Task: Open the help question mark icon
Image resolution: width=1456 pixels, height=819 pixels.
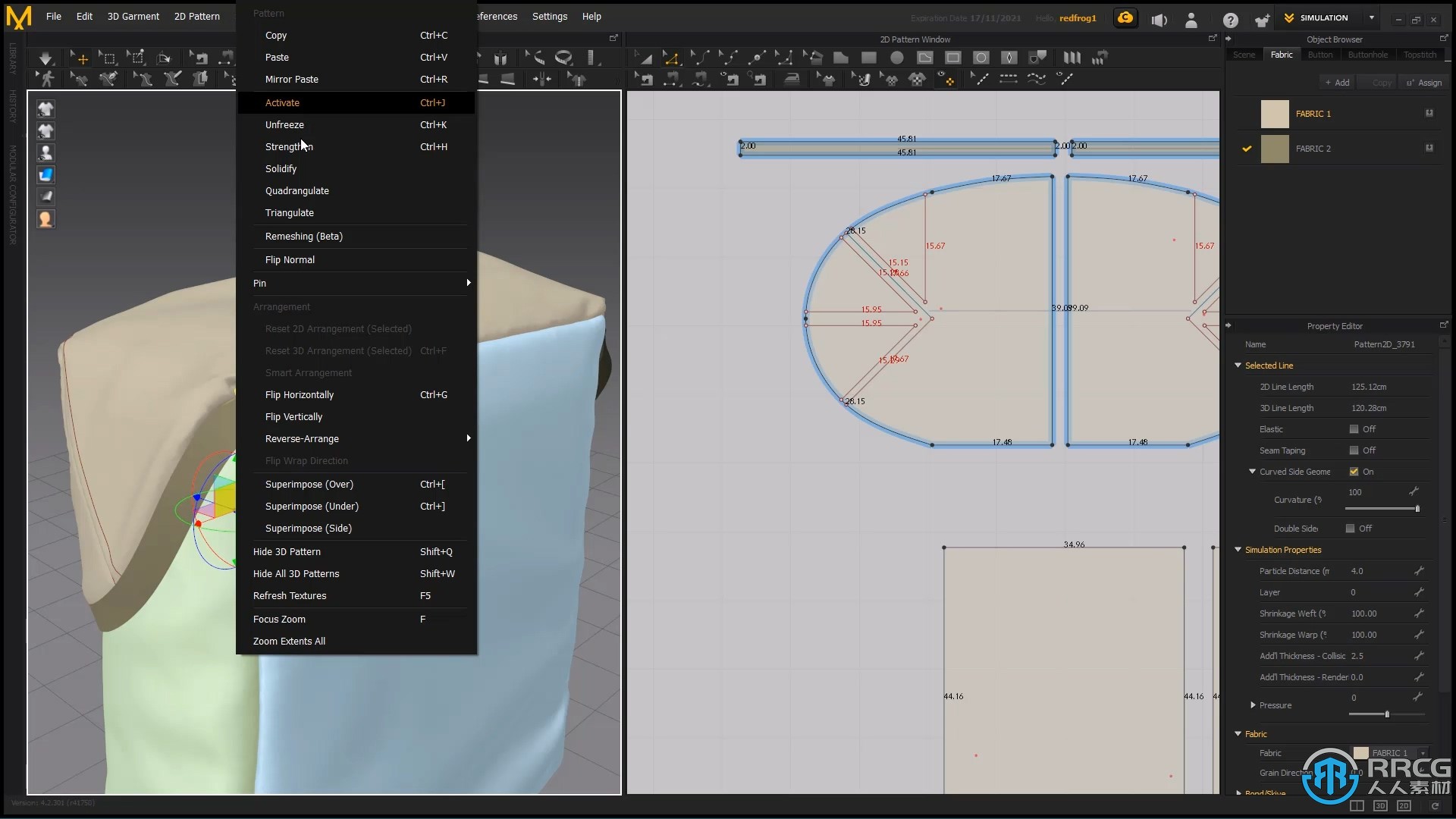Action: [x=1230, y=20]
